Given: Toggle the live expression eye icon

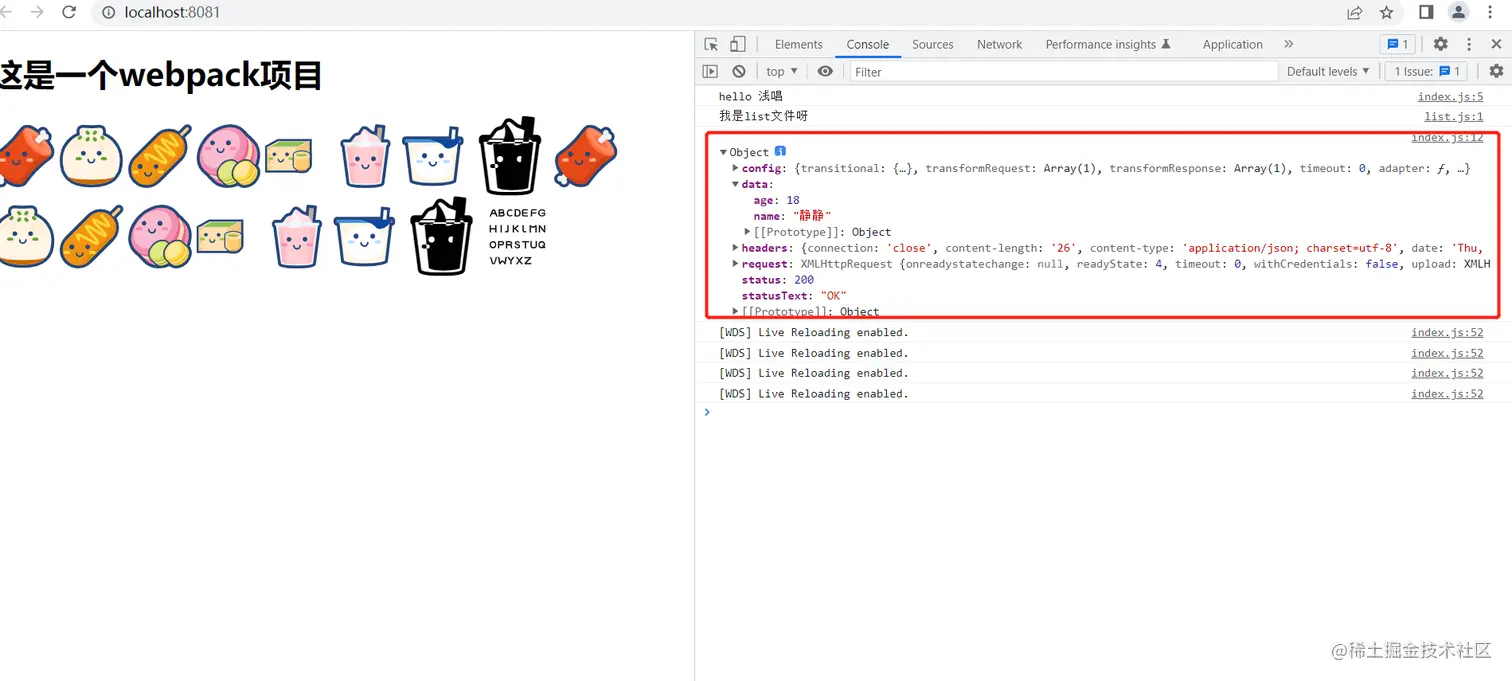Looking at the screenshot, I should 824,71.
